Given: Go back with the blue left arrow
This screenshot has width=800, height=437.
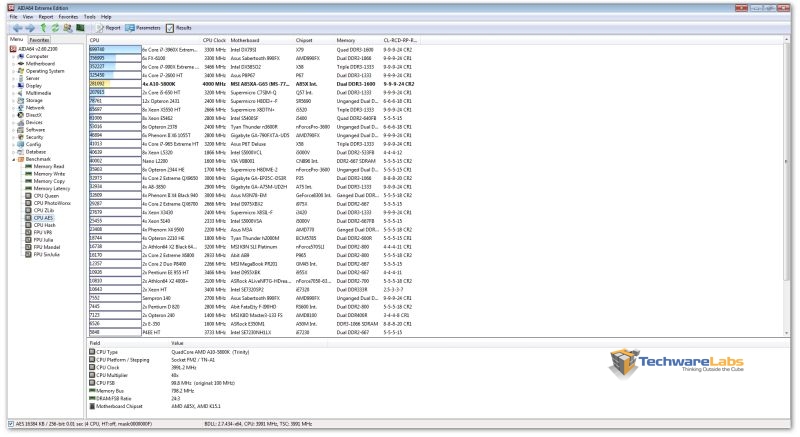Looking at the screenshot, I should pyautogui.click(x=17, y=28).
